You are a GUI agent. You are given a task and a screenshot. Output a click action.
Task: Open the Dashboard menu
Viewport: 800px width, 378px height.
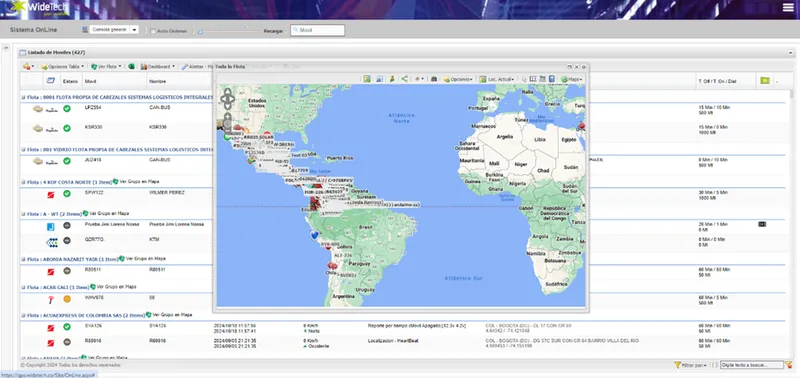click(x=158, y=66)
